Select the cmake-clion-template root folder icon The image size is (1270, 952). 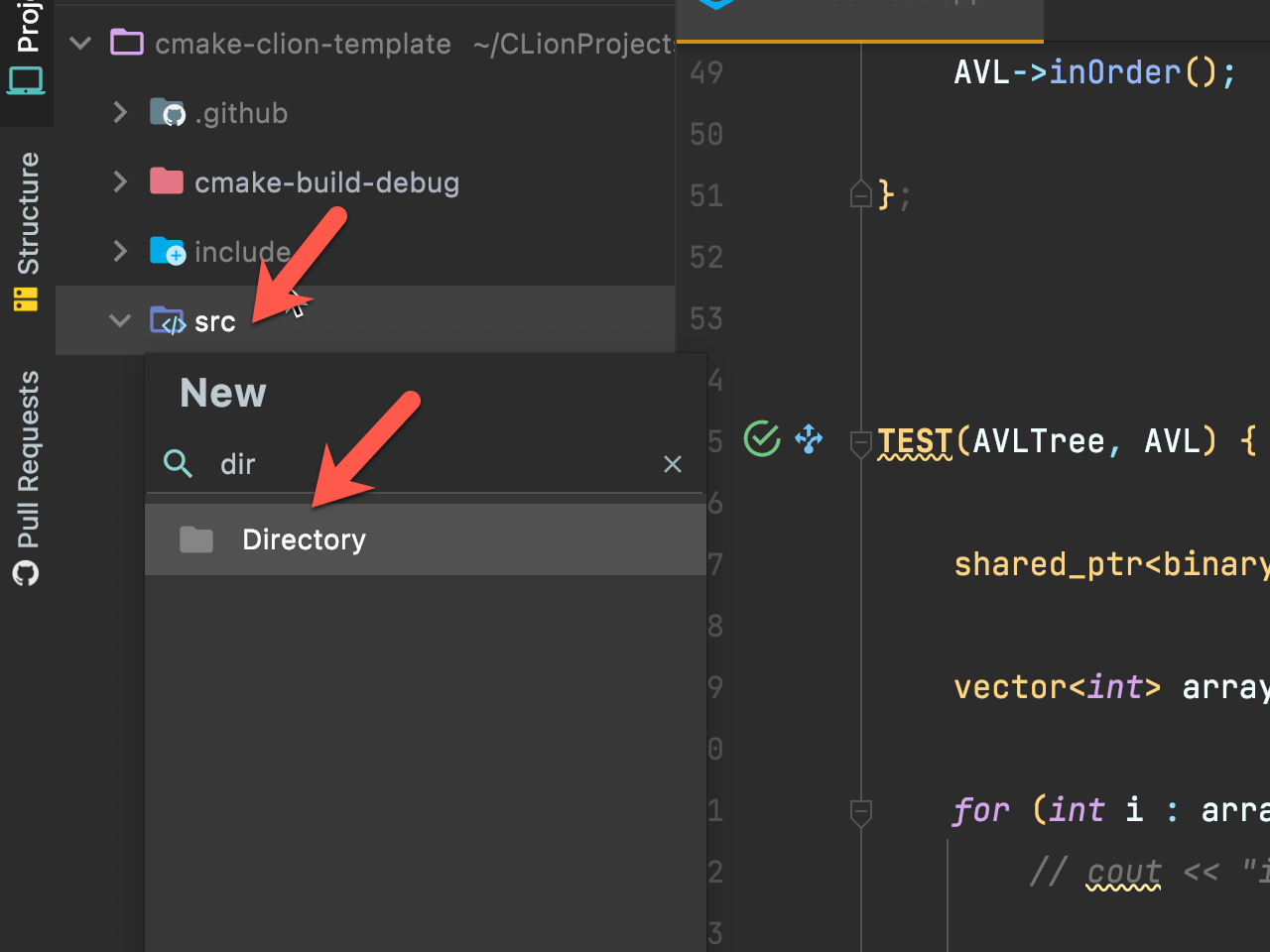(127, 43)
